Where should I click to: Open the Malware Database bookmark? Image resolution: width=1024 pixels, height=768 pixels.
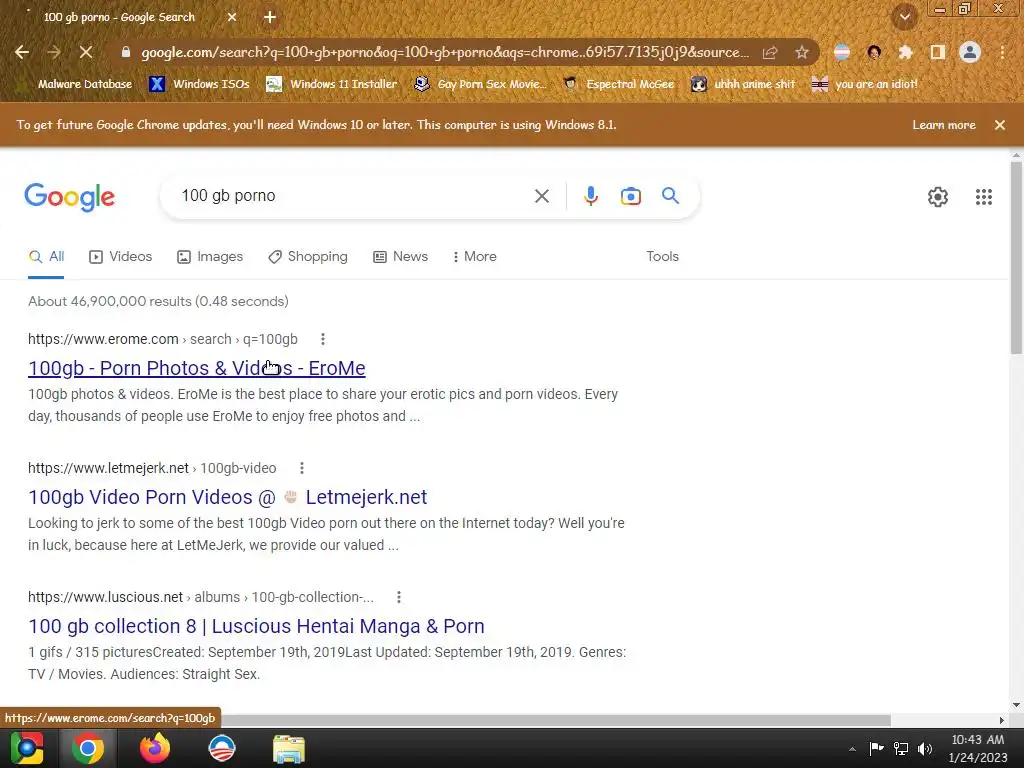76,84
